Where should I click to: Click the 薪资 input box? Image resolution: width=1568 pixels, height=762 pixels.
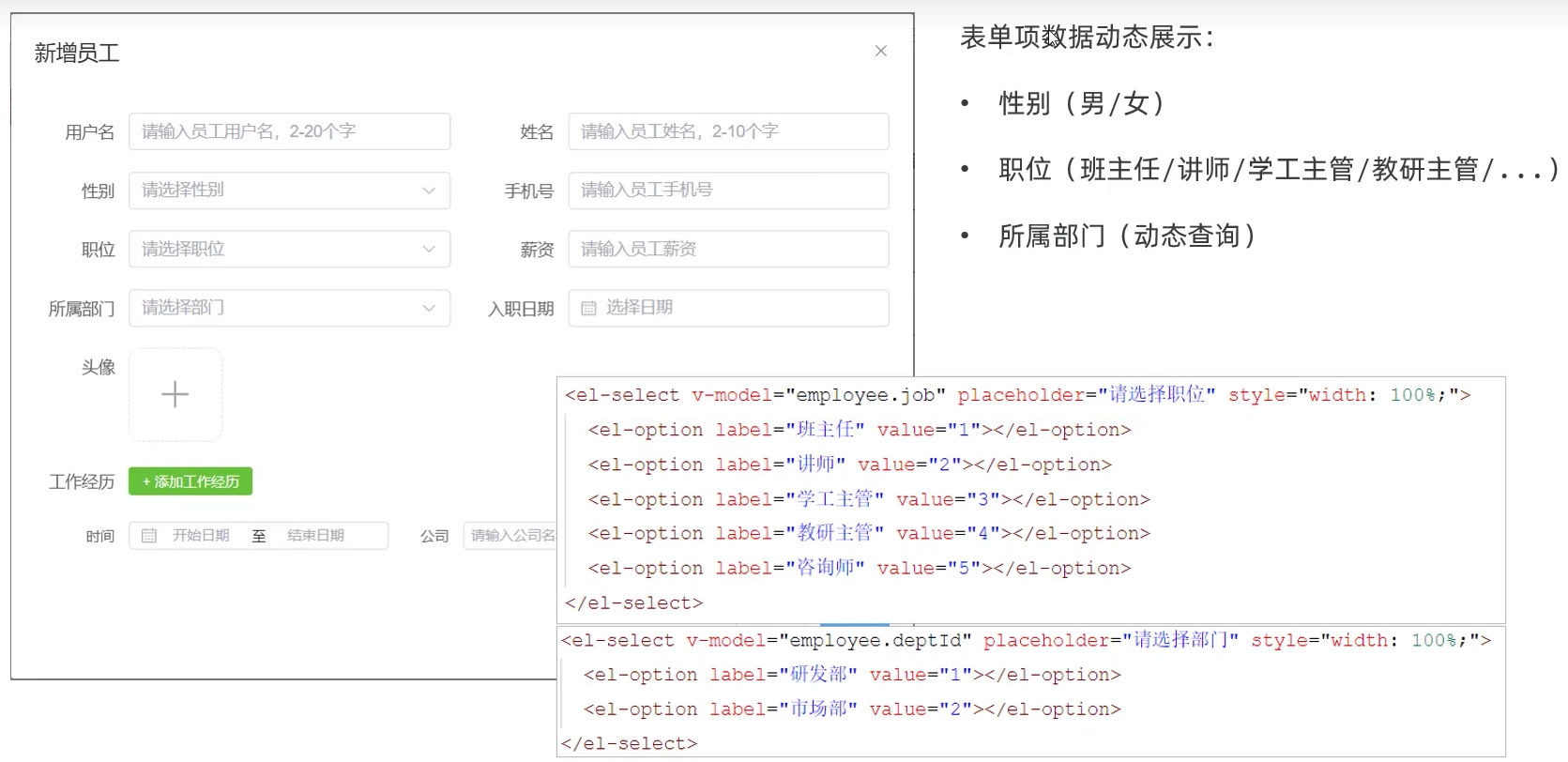click(x=728, y=250)
